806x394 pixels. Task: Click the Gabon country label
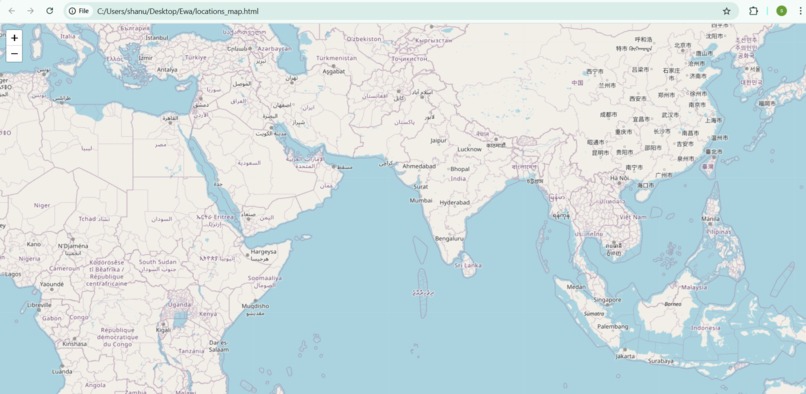coord(52,318)
